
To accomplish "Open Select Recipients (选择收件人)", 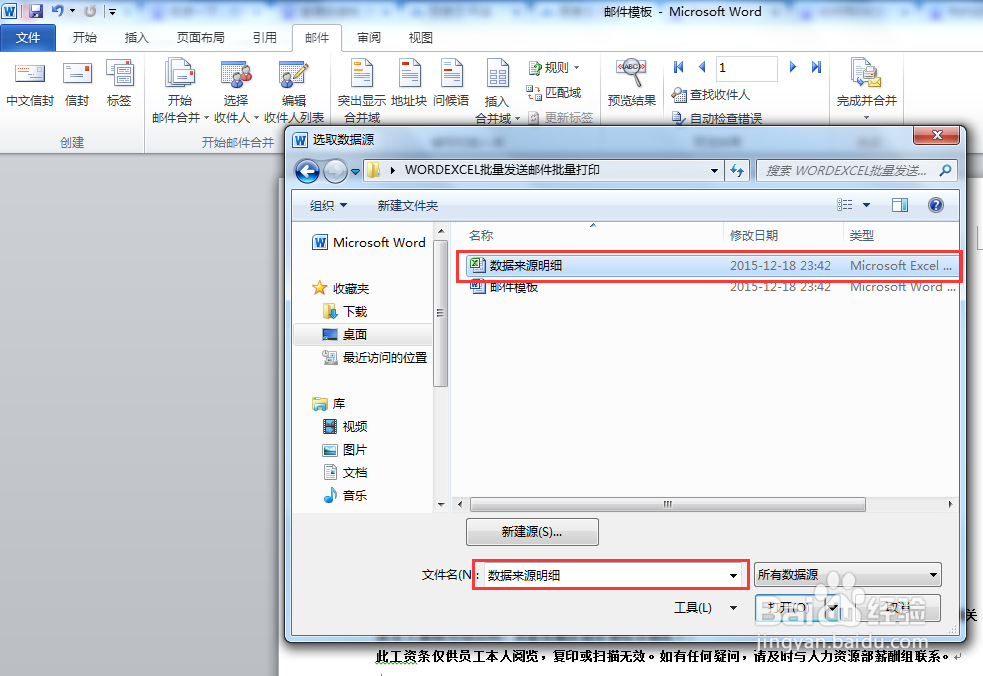I will click(x=236, y=90).
